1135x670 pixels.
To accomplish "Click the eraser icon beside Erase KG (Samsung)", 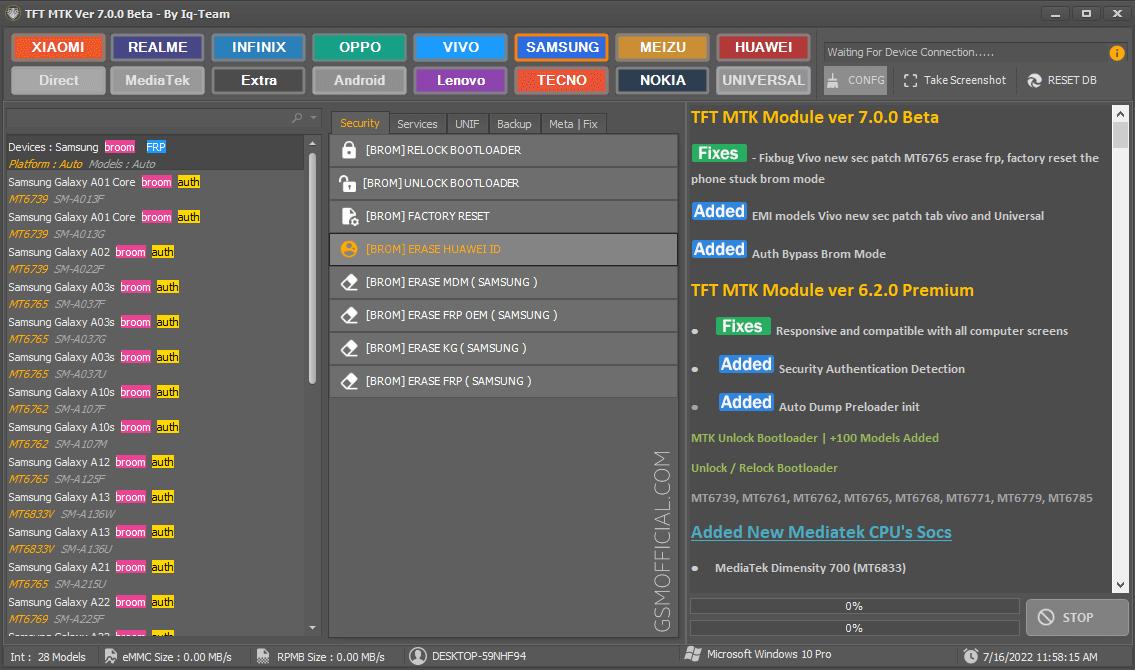I will [349, 348].
